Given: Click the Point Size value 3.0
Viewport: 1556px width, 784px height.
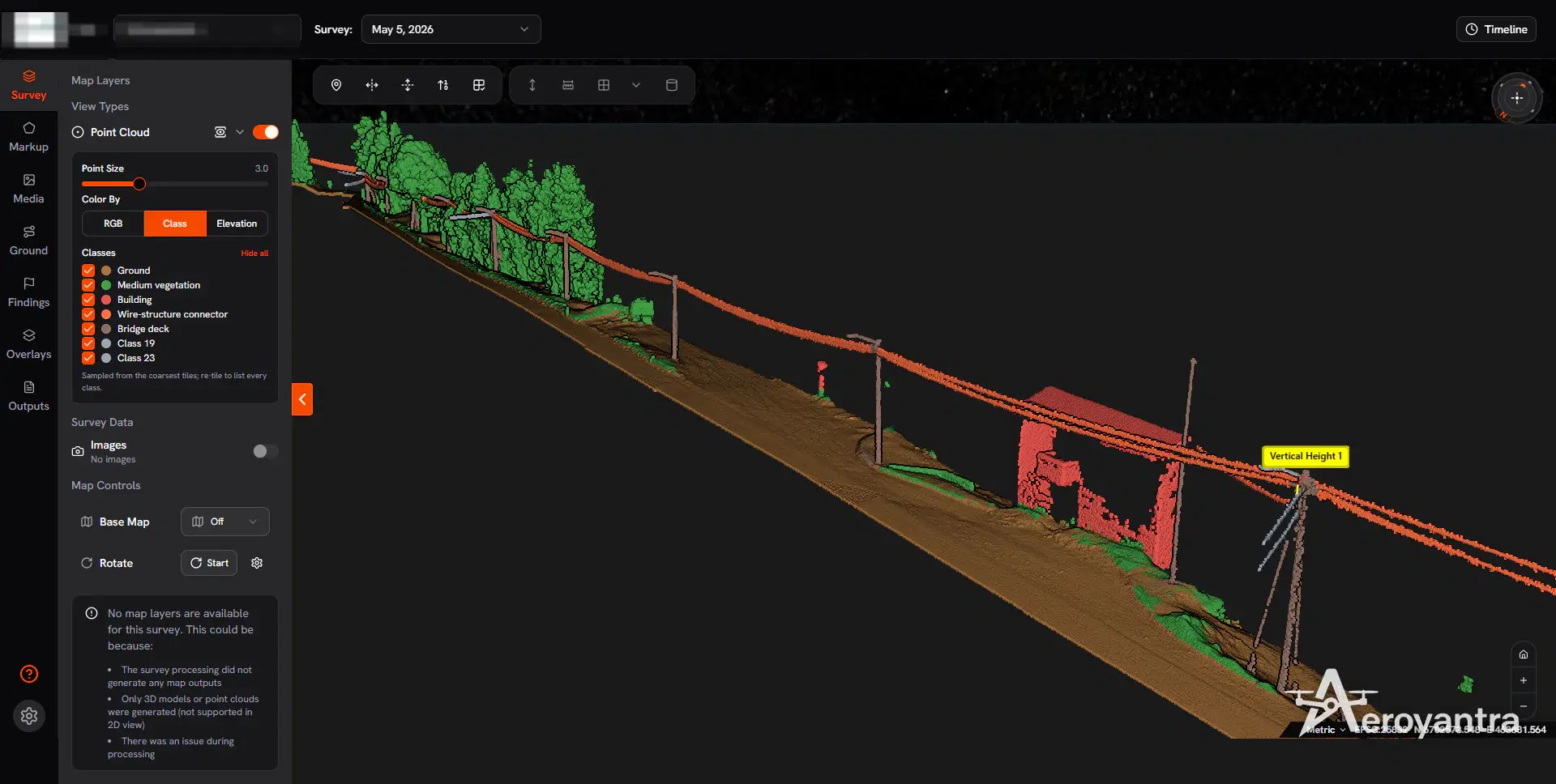Looking at the screenshot, I should tap(261, 168).
